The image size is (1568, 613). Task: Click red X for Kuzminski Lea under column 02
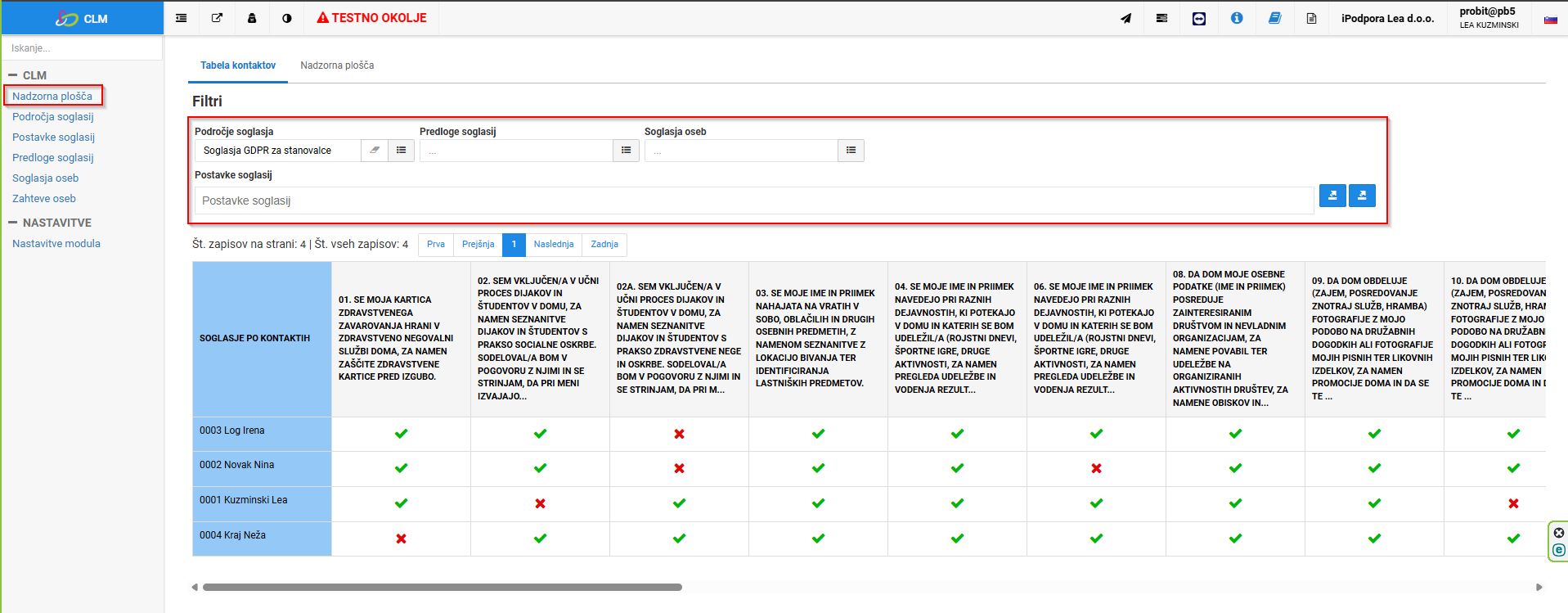coord(540,503)
